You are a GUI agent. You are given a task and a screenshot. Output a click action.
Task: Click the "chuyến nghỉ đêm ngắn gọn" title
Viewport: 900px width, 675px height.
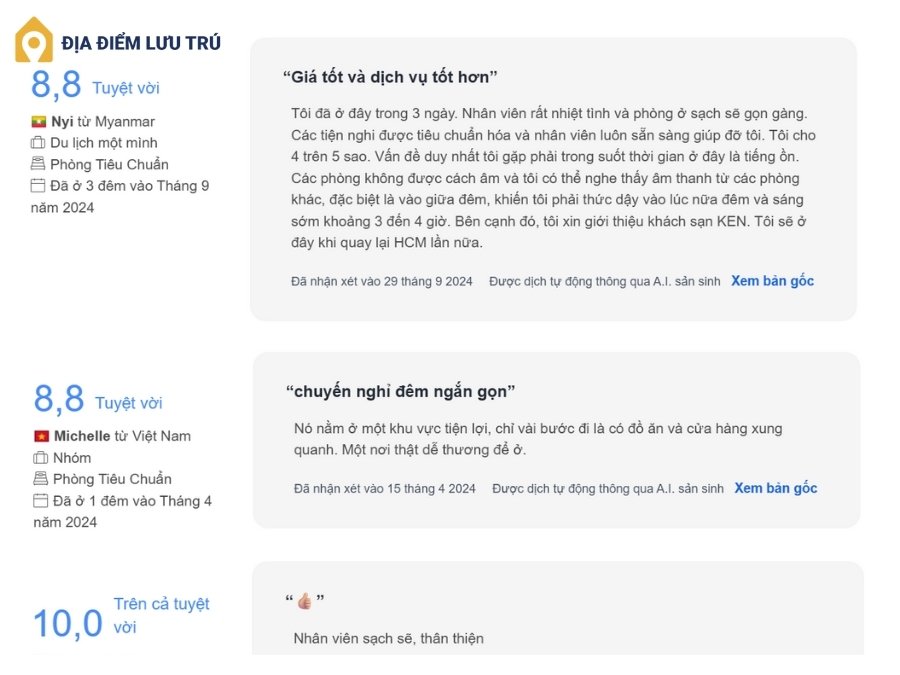click(400, 391)
